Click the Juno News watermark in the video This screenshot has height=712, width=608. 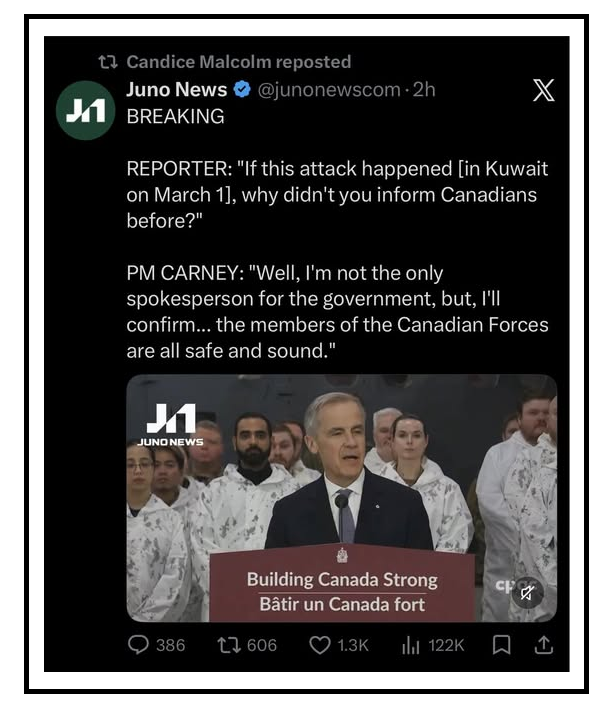(x=170, y=424)
